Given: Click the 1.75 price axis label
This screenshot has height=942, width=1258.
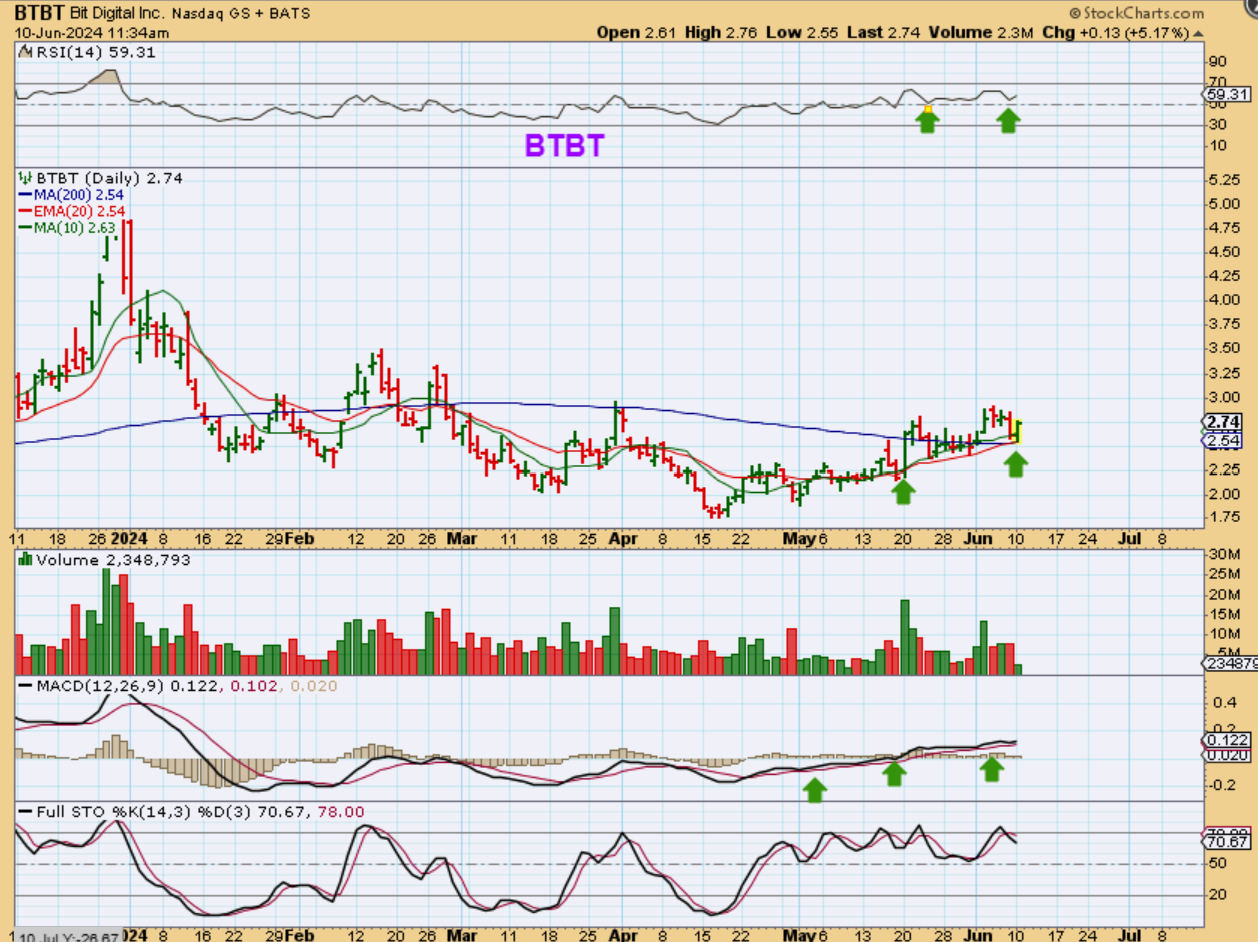Looking at the screenshot, I should coord(1224,517).
